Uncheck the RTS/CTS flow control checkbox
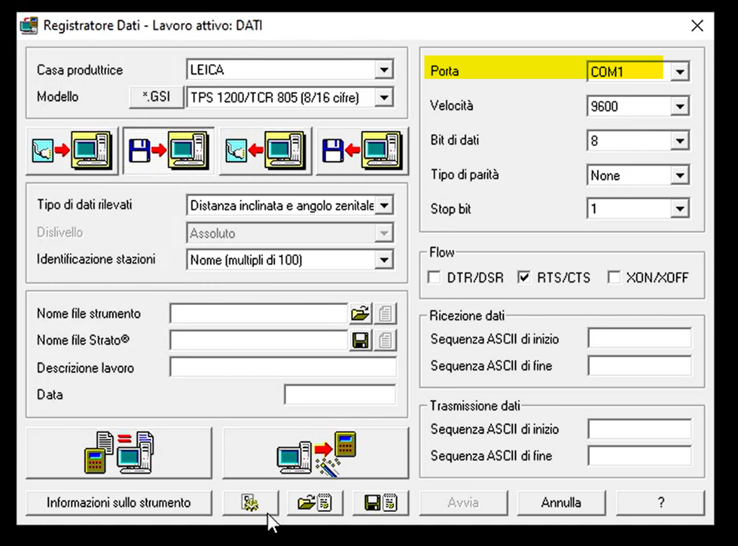 (x=524, y=277)
